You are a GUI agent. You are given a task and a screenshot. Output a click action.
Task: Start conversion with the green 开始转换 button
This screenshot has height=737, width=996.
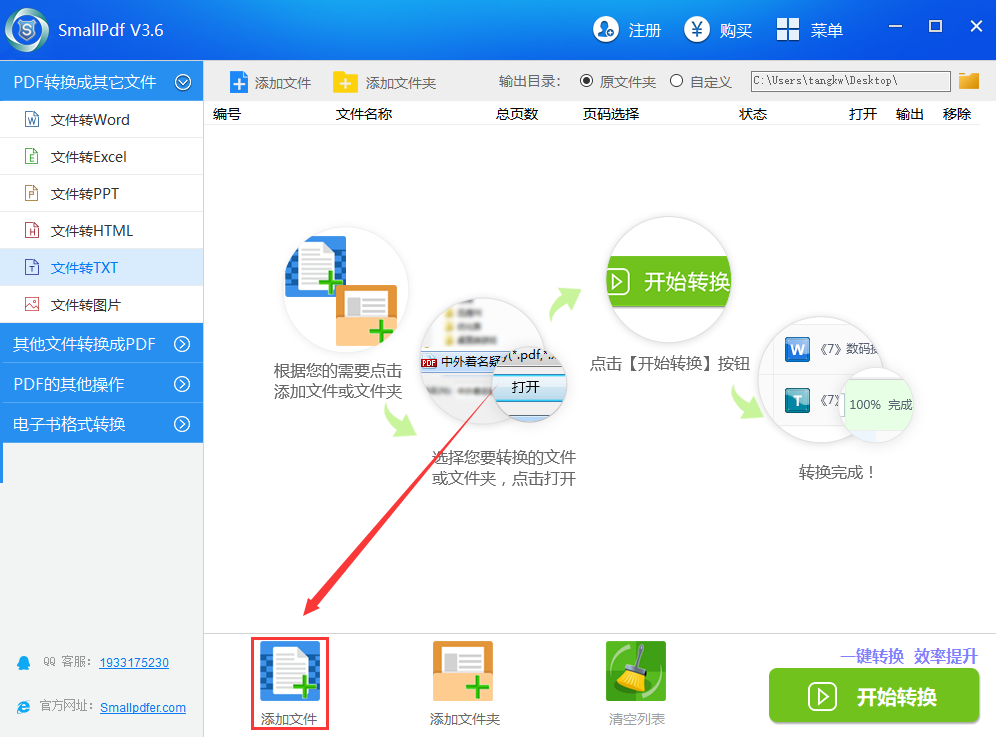pos(873,696)
